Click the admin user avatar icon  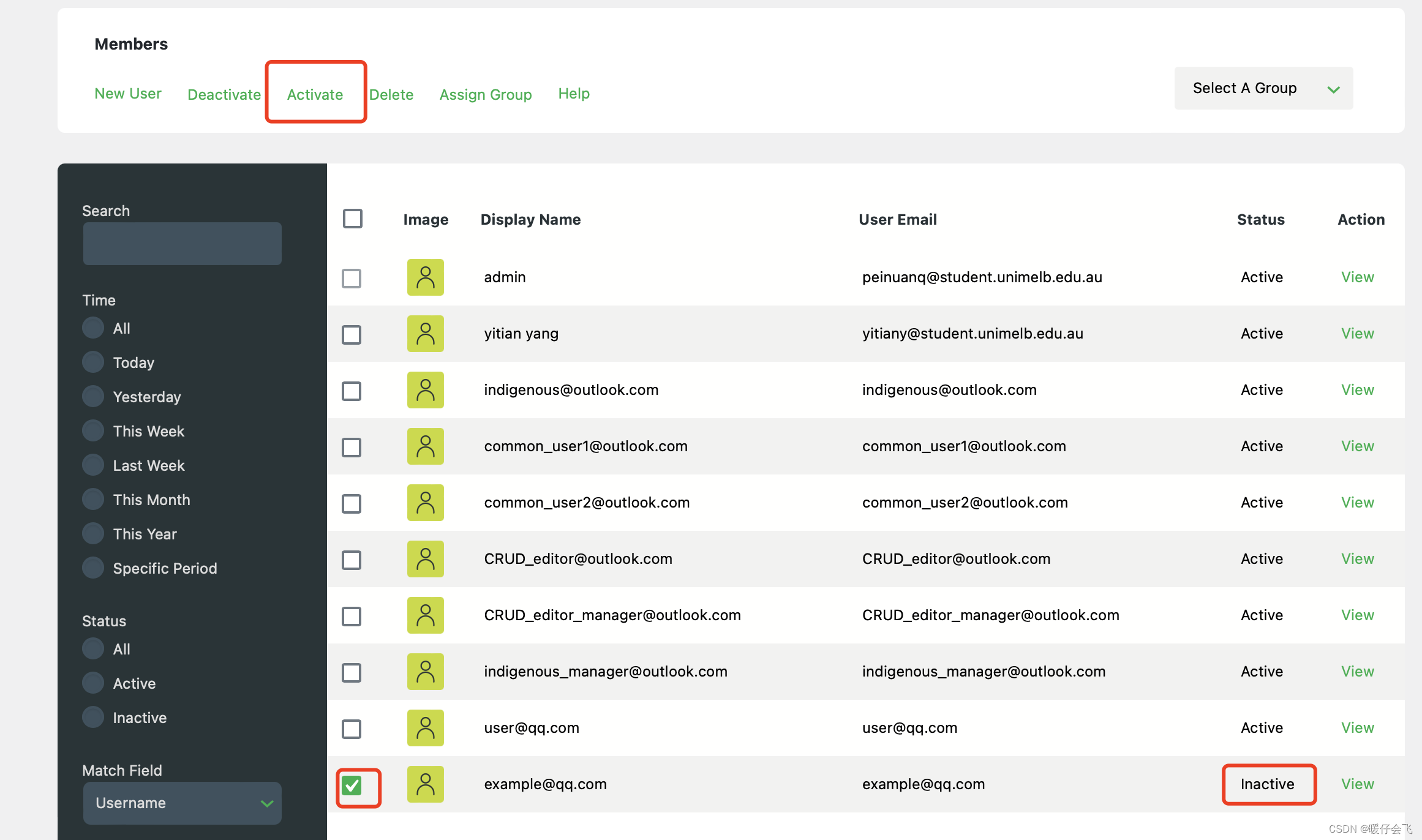(x=425, y=277)
